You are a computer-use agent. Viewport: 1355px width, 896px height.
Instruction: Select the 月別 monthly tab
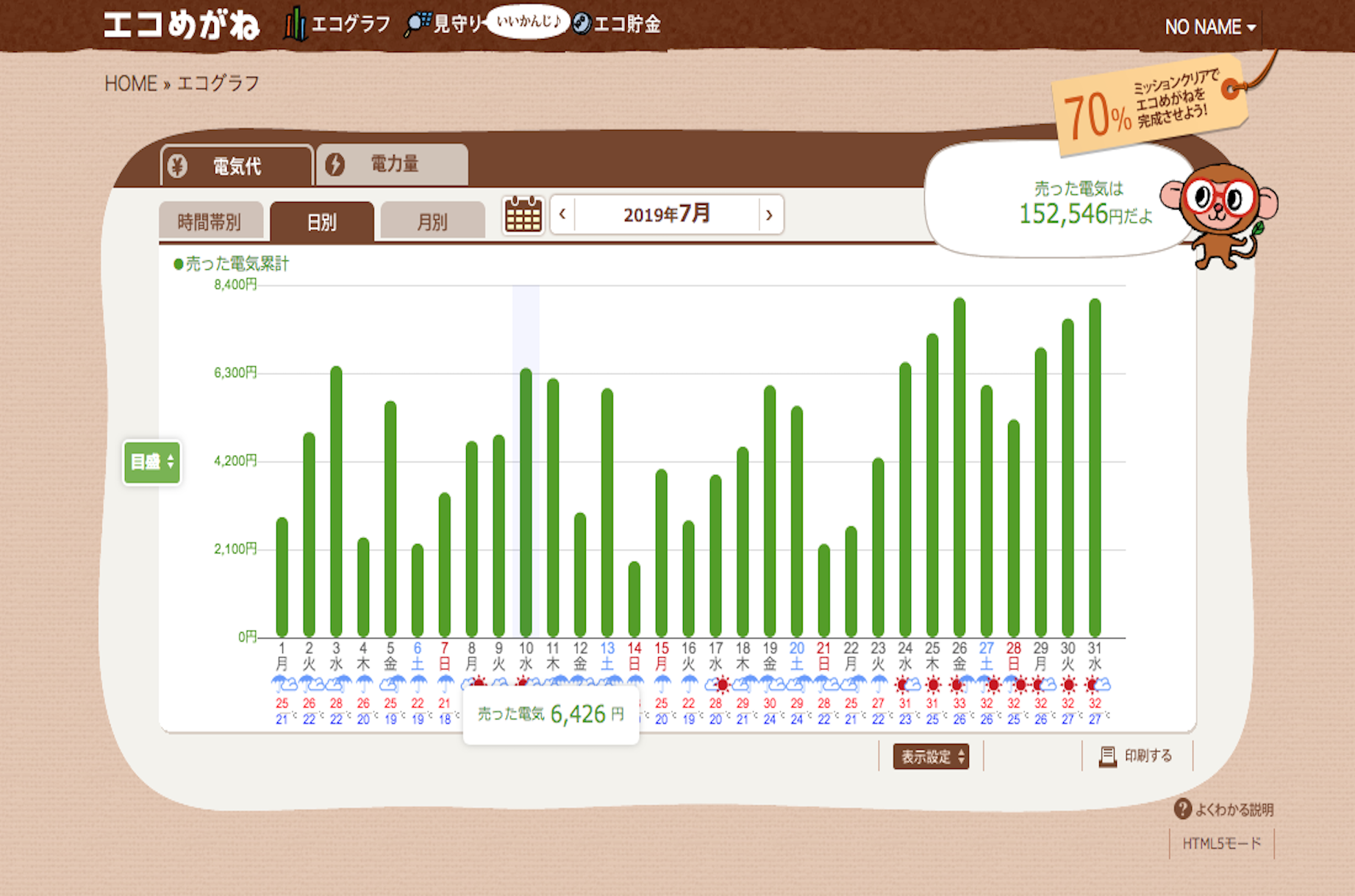point(432,222)
